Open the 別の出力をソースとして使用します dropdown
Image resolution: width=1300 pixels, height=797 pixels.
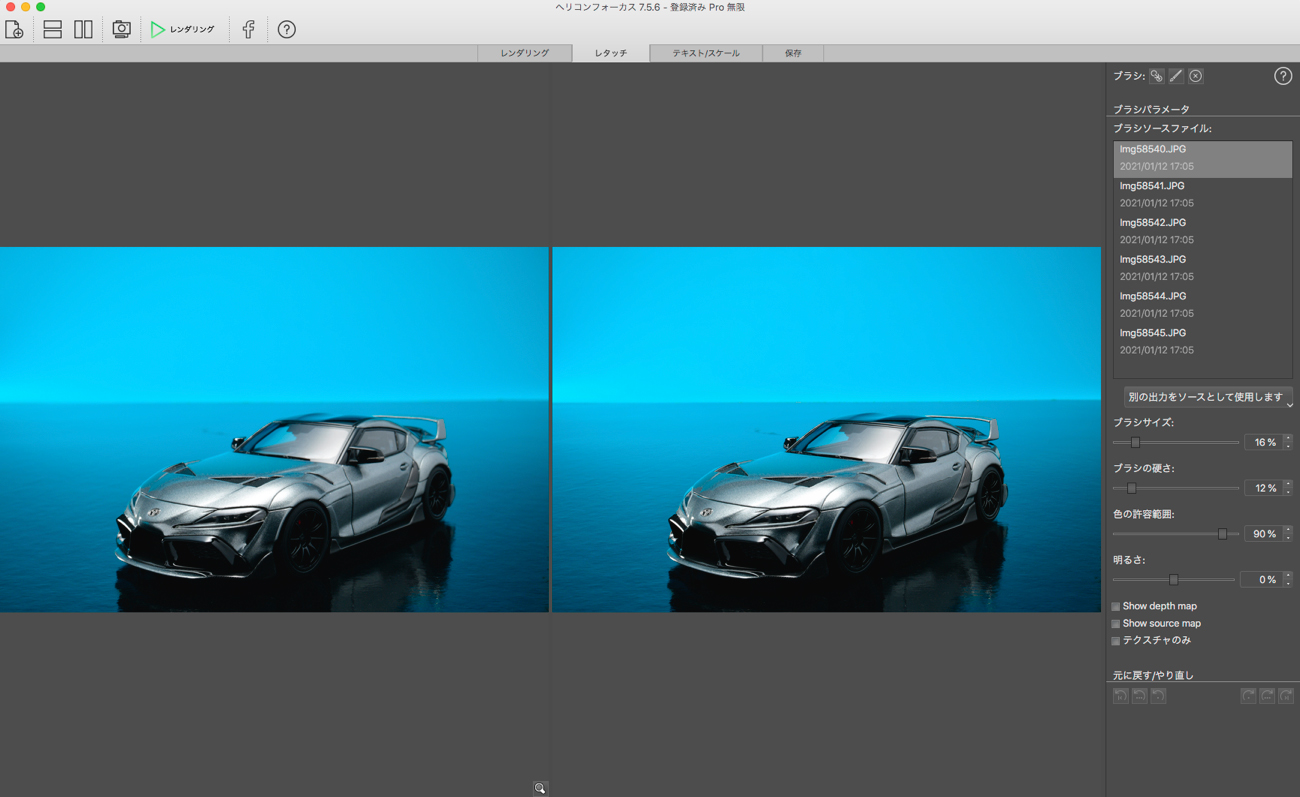click(x=1207, y=398)
